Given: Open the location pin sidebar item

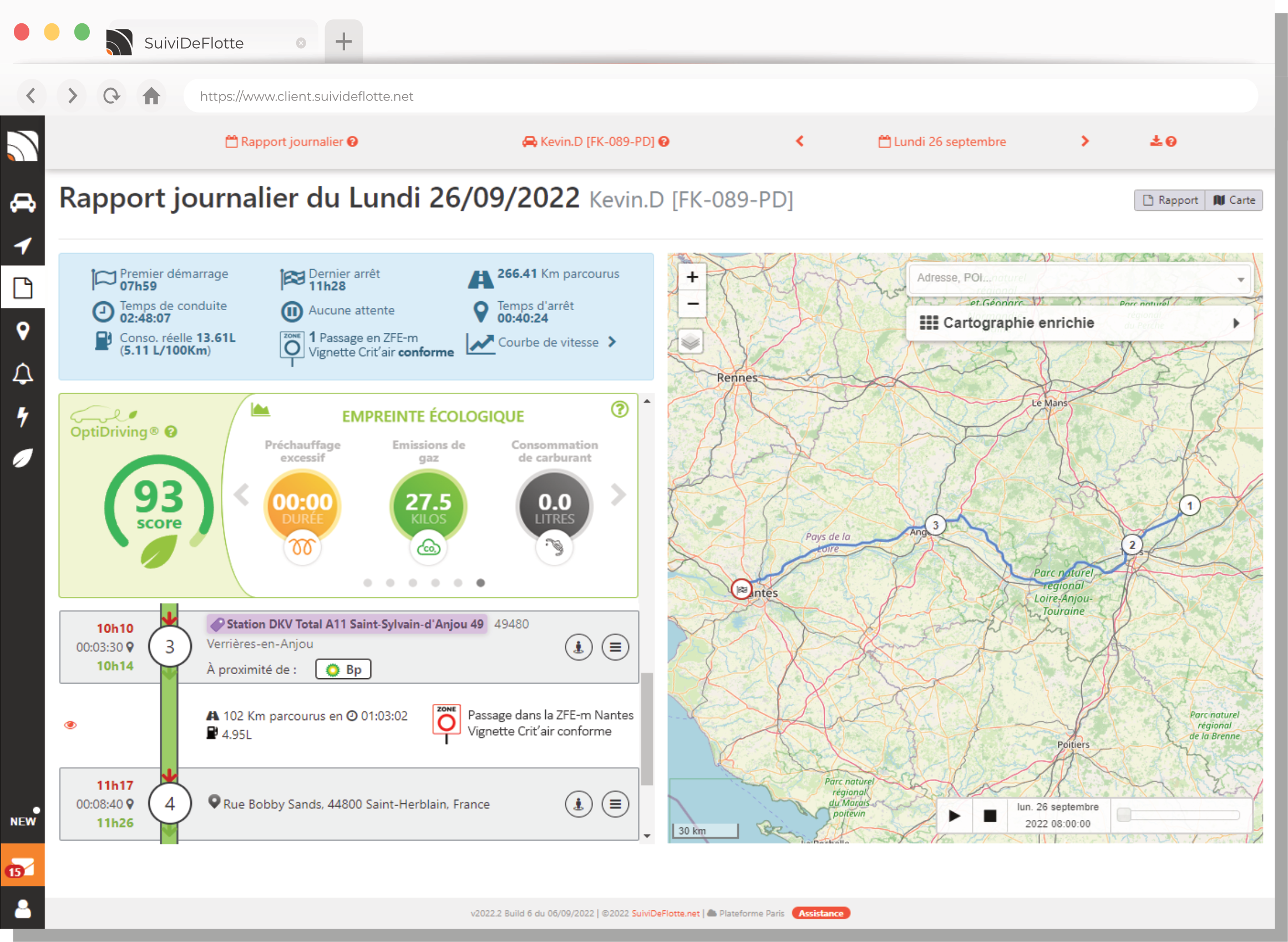Looking at the screenshot, I should pyautogui.click(x=23, y=331).
